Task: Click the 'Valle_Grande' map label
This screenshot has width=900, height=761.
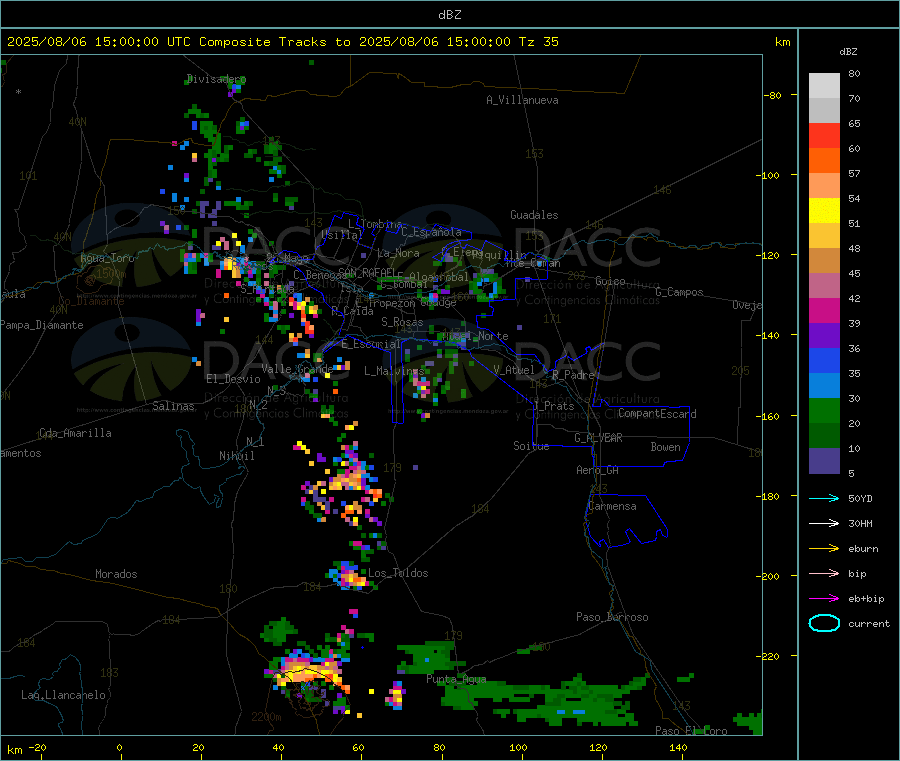Action: pyautogui.click(x=297, y=369)
